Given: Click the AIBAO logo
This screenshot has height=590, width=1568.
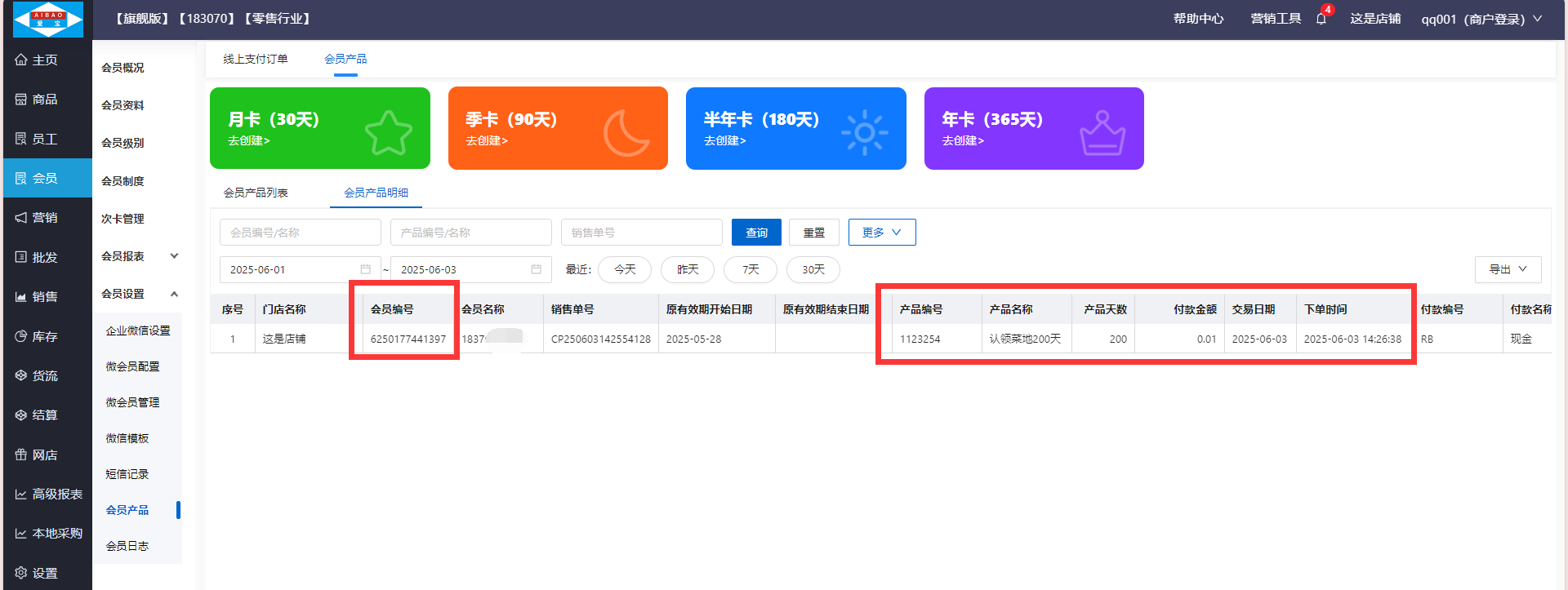Looking at the screenshot, I should (48, 19).
